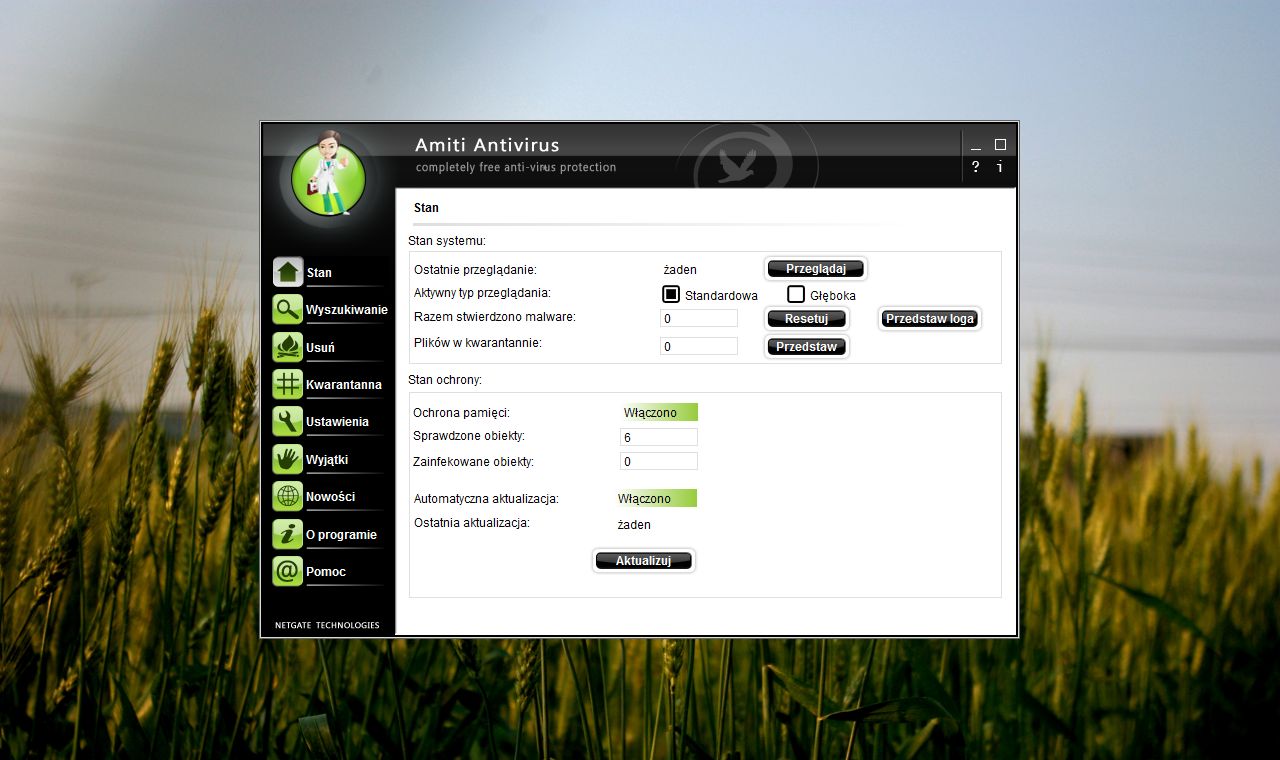Go to O programie menu label

pyautogui.click(x=341, y=535)
